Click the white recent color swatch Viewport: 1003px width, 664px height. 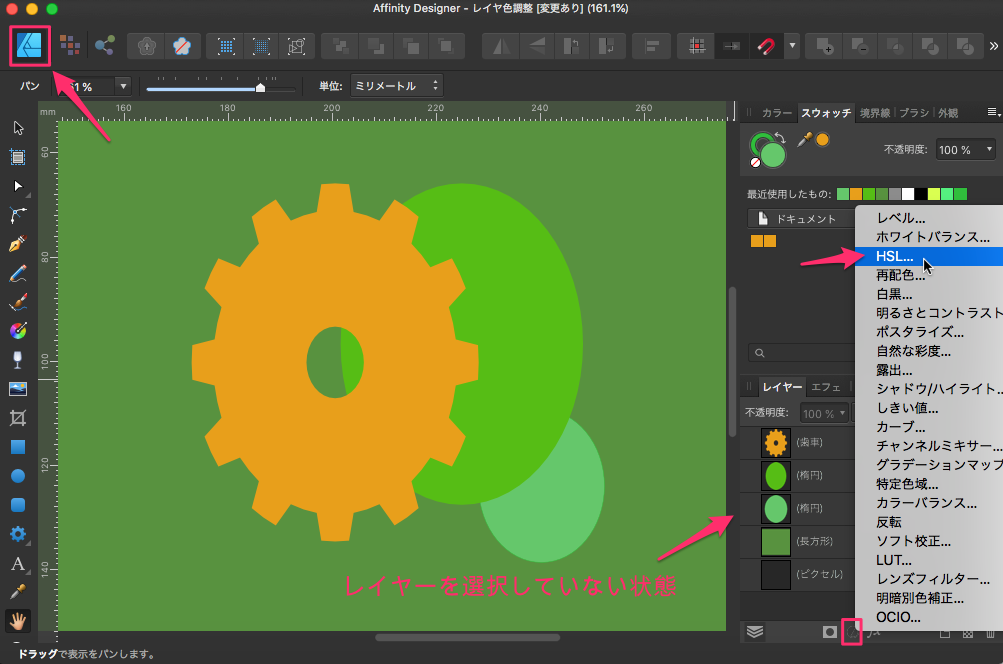908,193
